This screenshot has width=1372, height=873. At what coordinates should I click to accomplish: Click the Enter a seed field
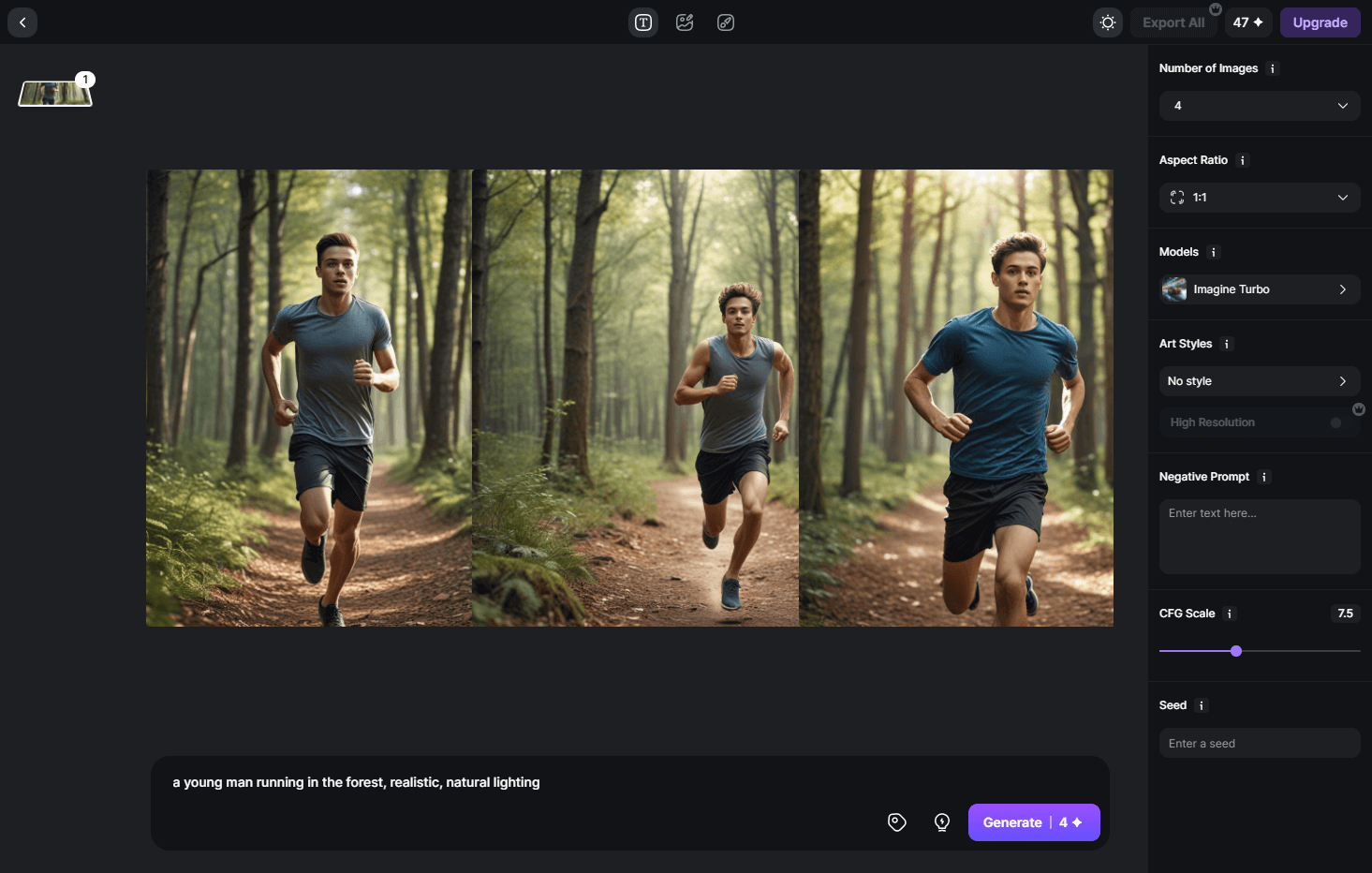click(x=1260, y=744)
